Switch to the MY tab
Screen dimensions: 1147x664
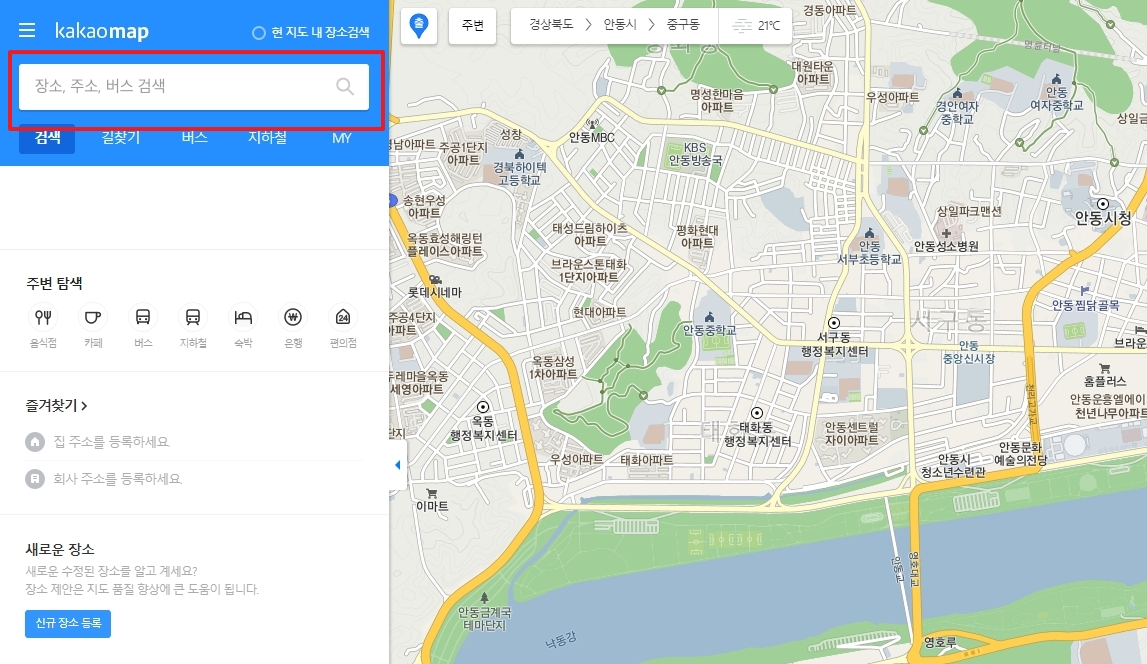point(341,138)
